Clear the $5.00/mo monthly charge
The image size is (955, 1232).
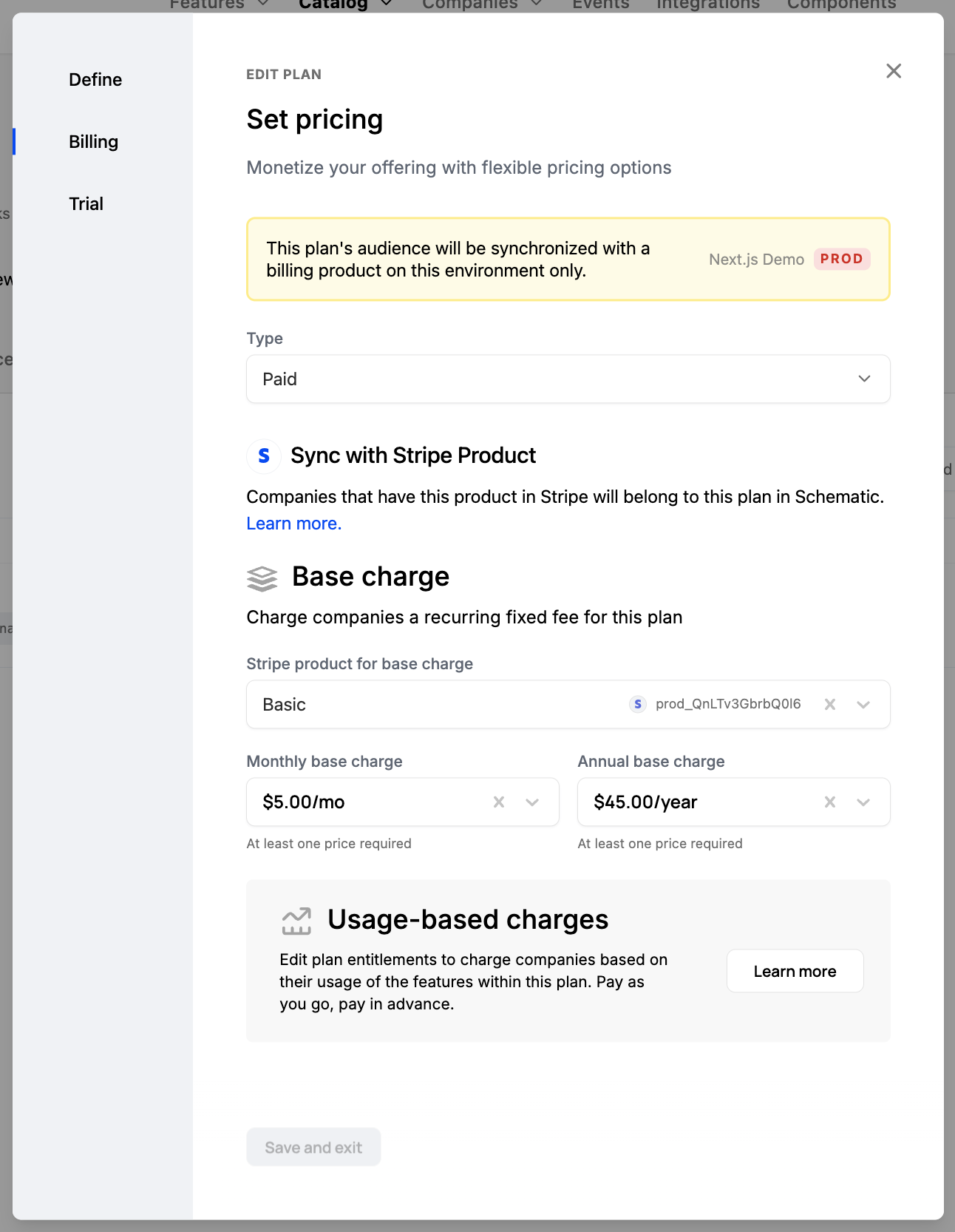[499, 802]
